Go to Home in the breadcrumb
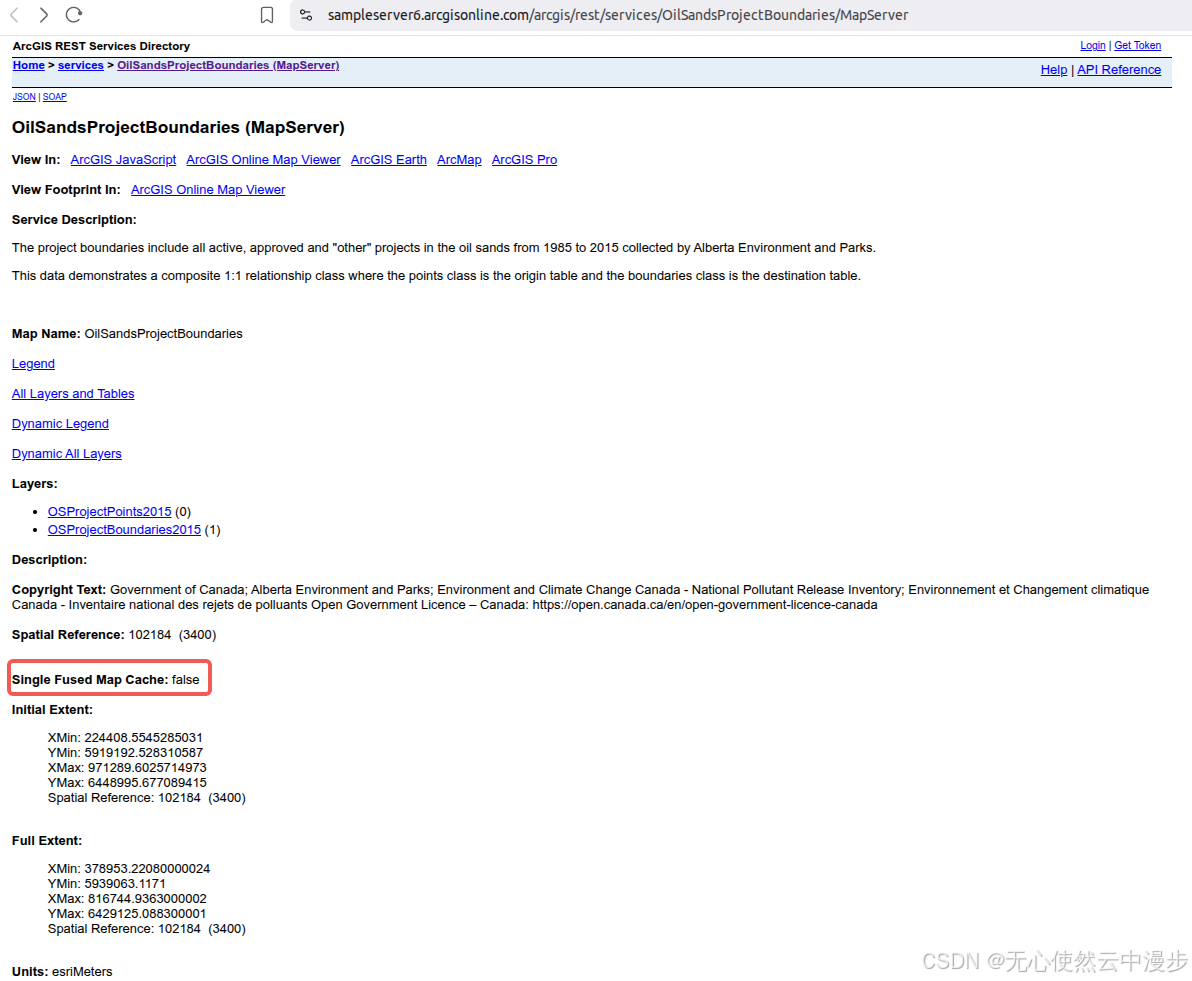The width and height of the screenshot is (1192, 981). pos(29,65)
